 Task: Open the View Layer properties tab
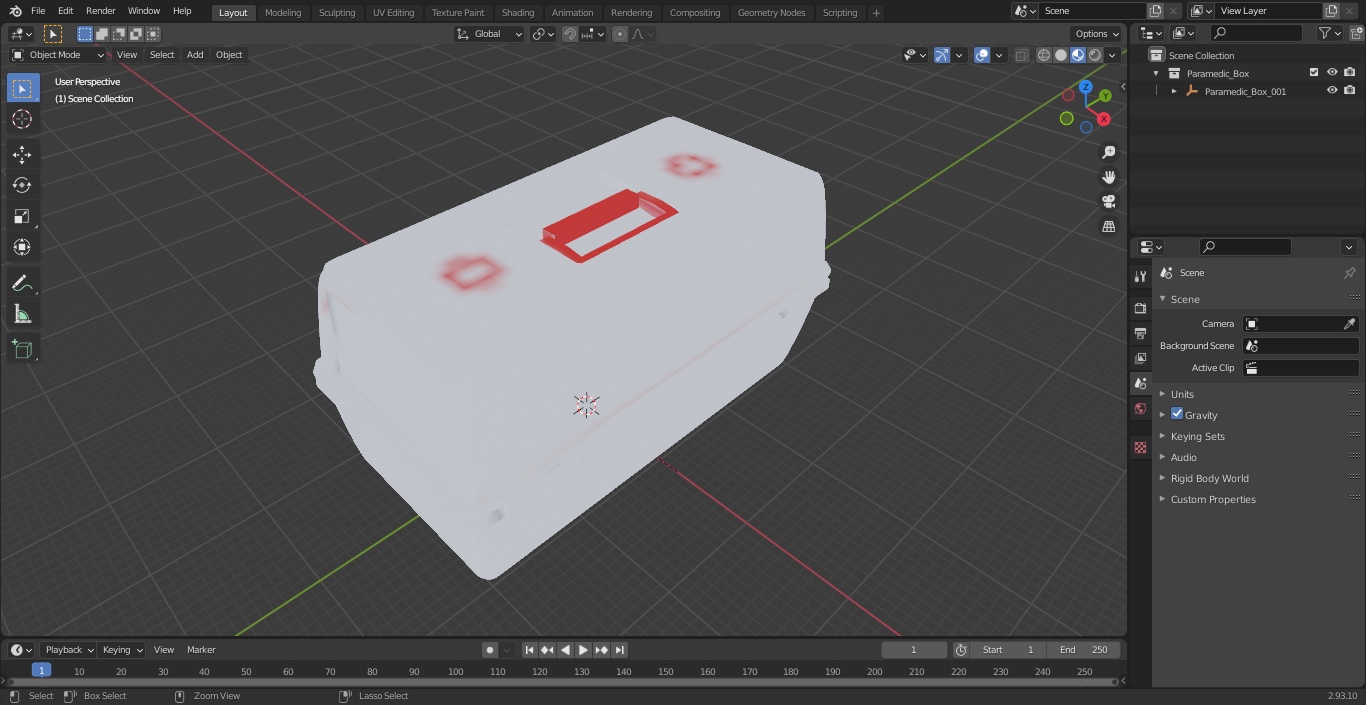pyautogui.click(x=1140, y=358)
